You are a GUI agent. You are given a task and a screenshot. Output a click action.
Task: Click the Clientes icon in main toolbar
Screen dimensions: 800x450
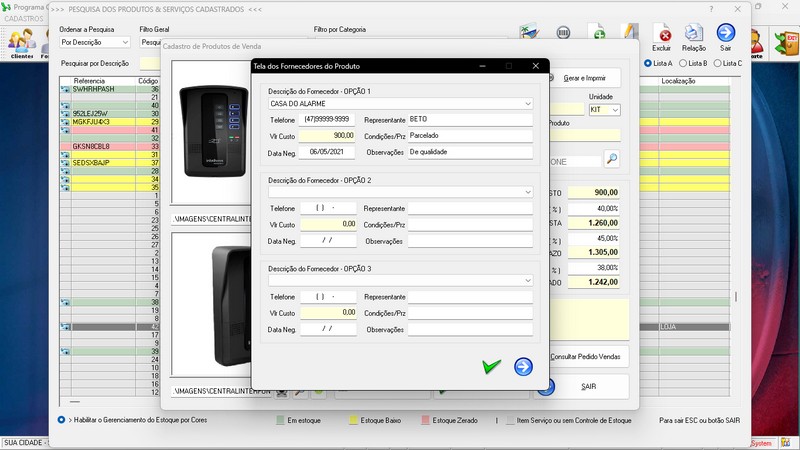tap(21, 42)
